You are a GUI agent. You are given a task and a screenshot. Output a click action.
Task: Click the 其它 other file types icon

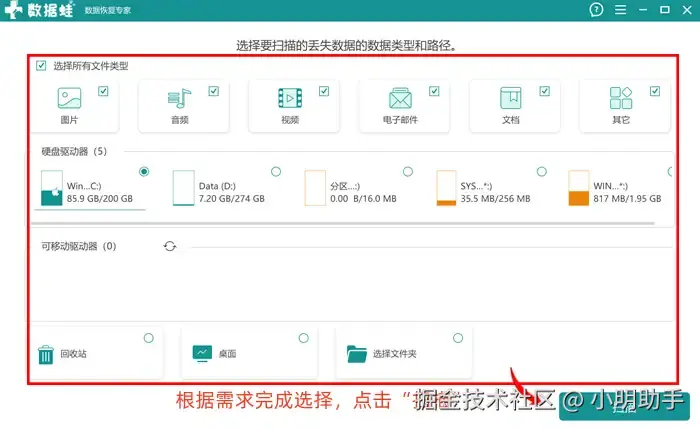tap(621, 98)
